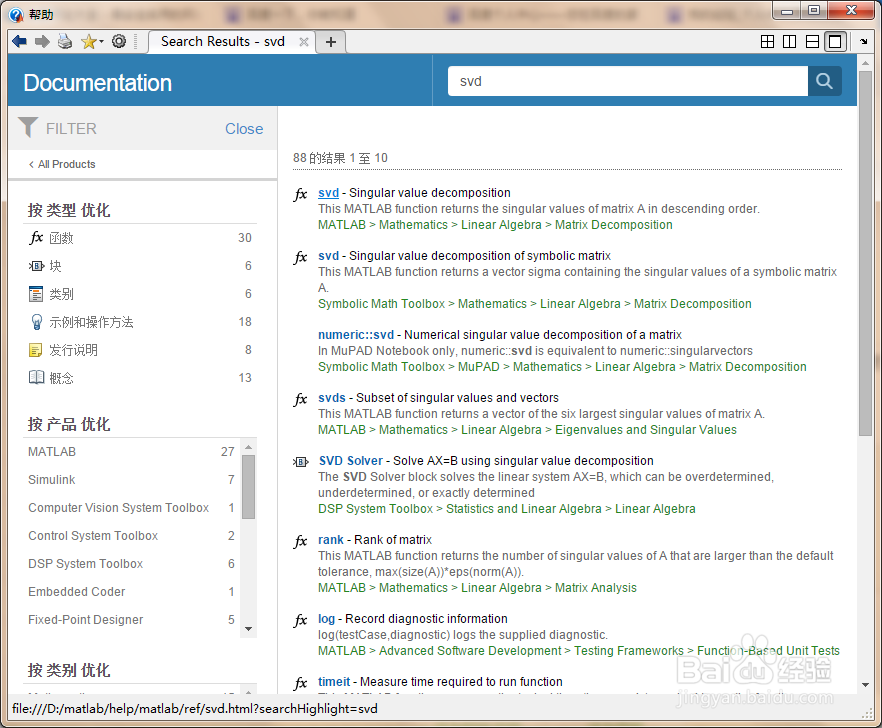Click the fx icon beside timeit
Image resolution: width=882 pixels, height=728 pixels.
pyautogui.click(x=300, y=683)
